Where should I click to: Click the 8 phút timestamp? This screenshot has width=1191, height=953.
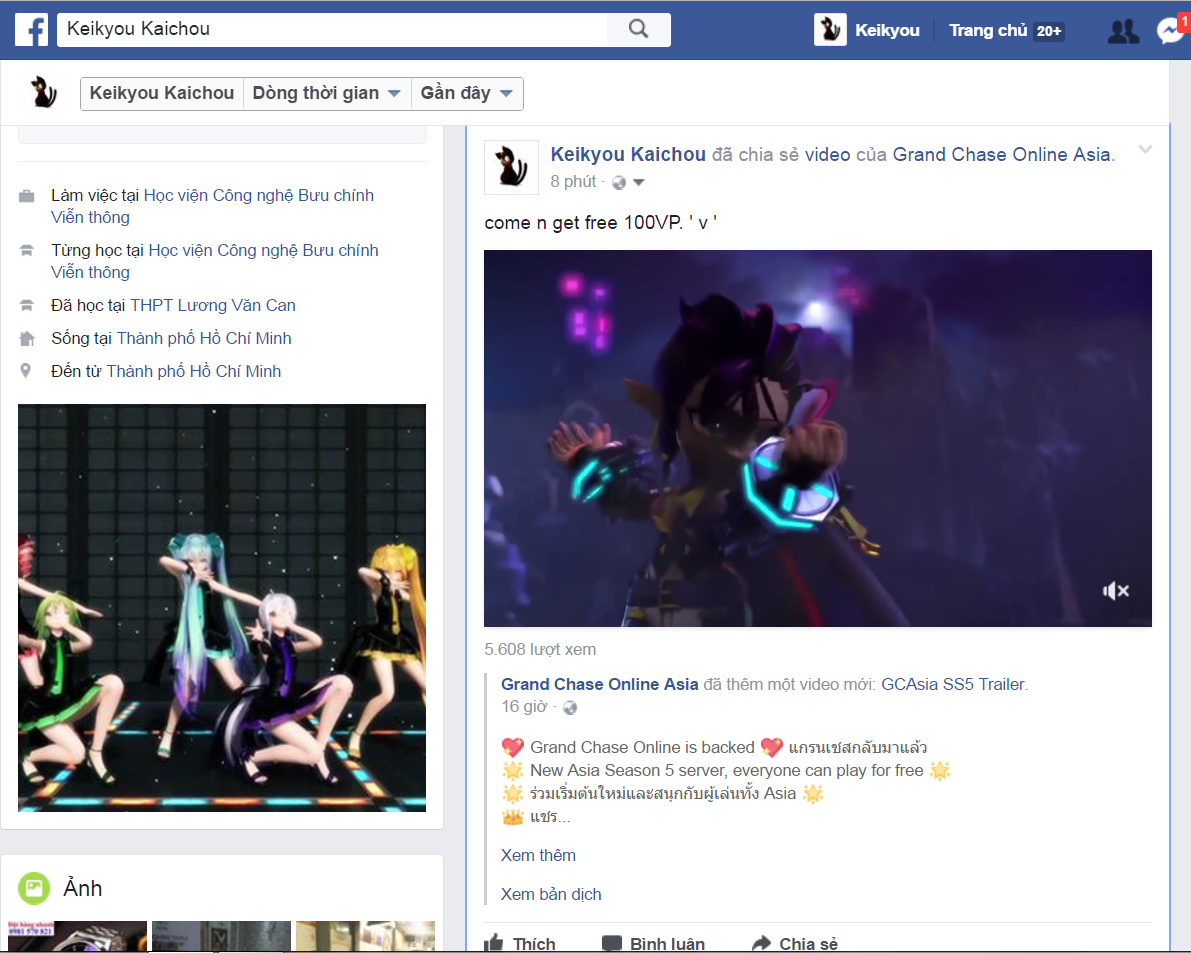click(573, 181)
